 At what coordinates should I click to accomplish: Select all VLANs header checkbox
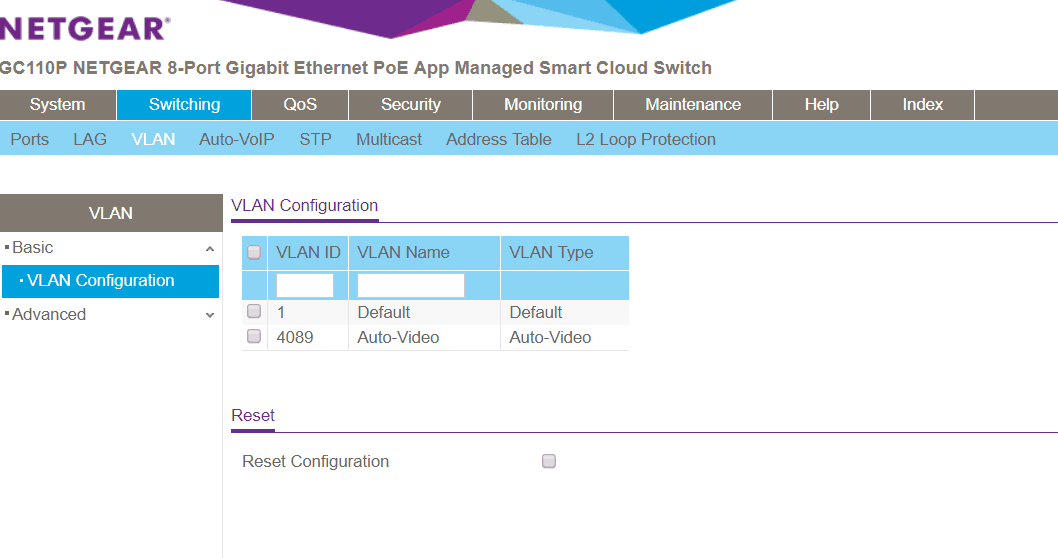pos(254,252)
